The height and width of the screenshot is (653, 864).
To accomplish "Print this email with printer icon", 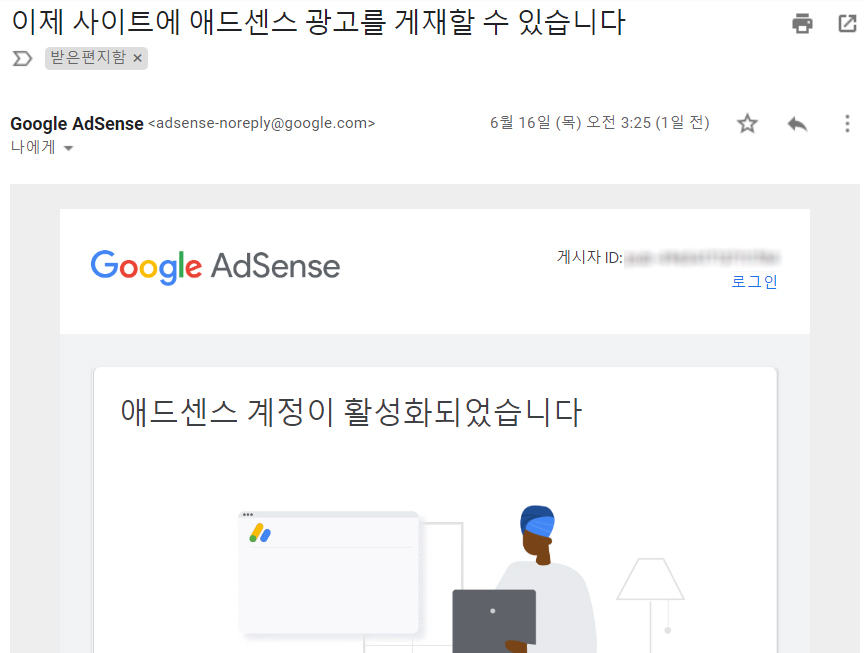I will click(802, 23).
